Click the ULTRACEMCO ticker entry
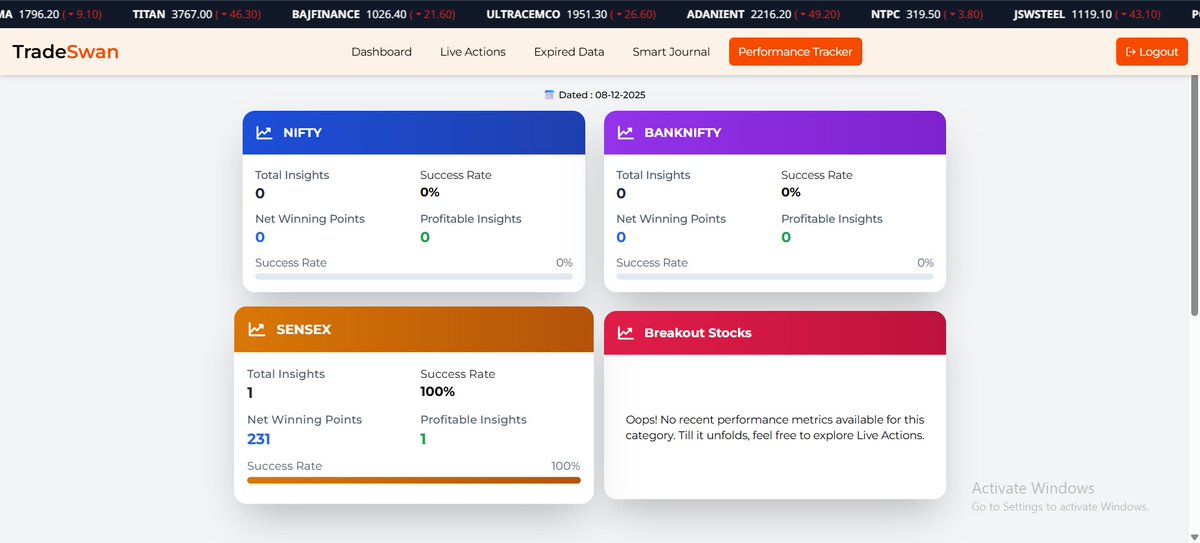The image size is (1200, 543). click(572, 14)
